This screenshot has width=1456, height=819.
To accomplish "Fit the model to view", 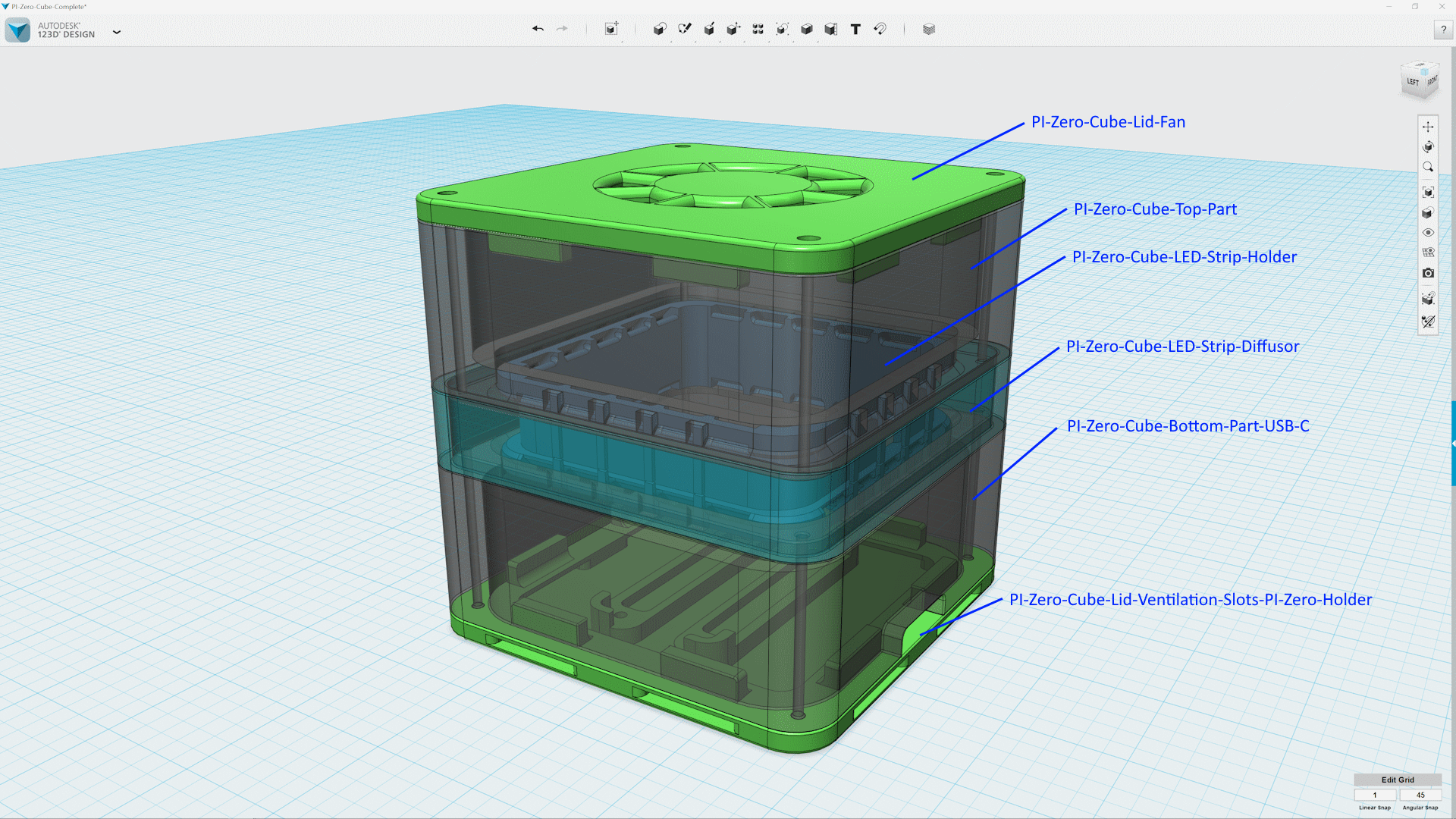I will tap(1428, 193).
